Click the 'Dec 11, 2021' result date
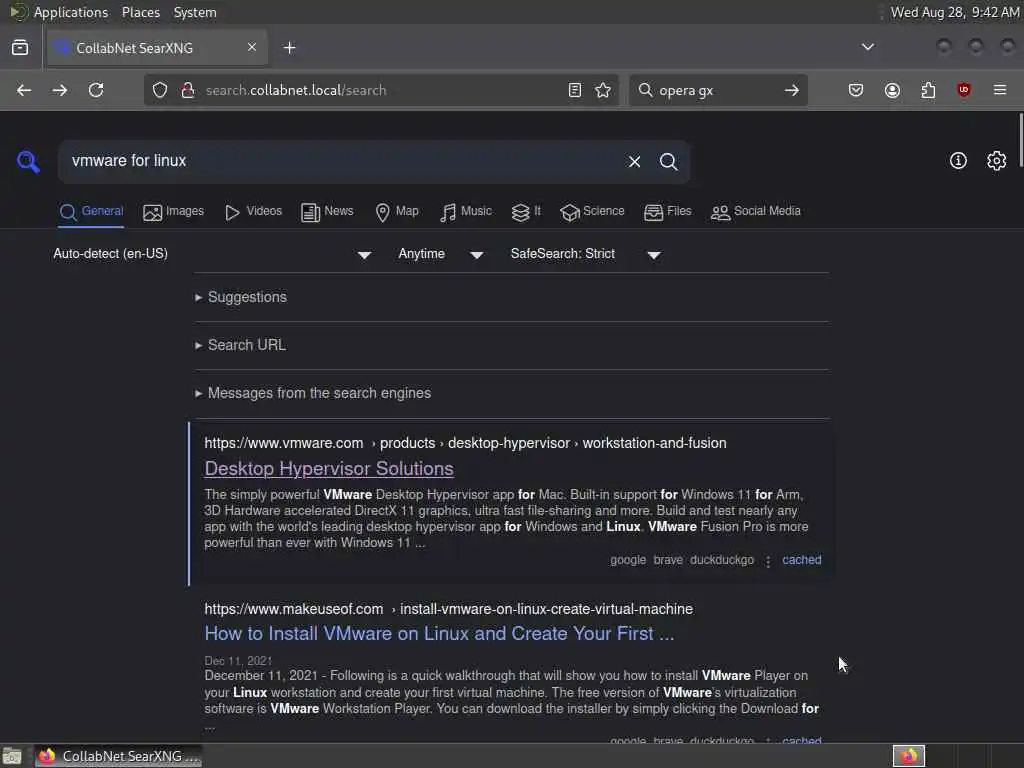This screenshot has height=768, width=1024. click(238, 661)
